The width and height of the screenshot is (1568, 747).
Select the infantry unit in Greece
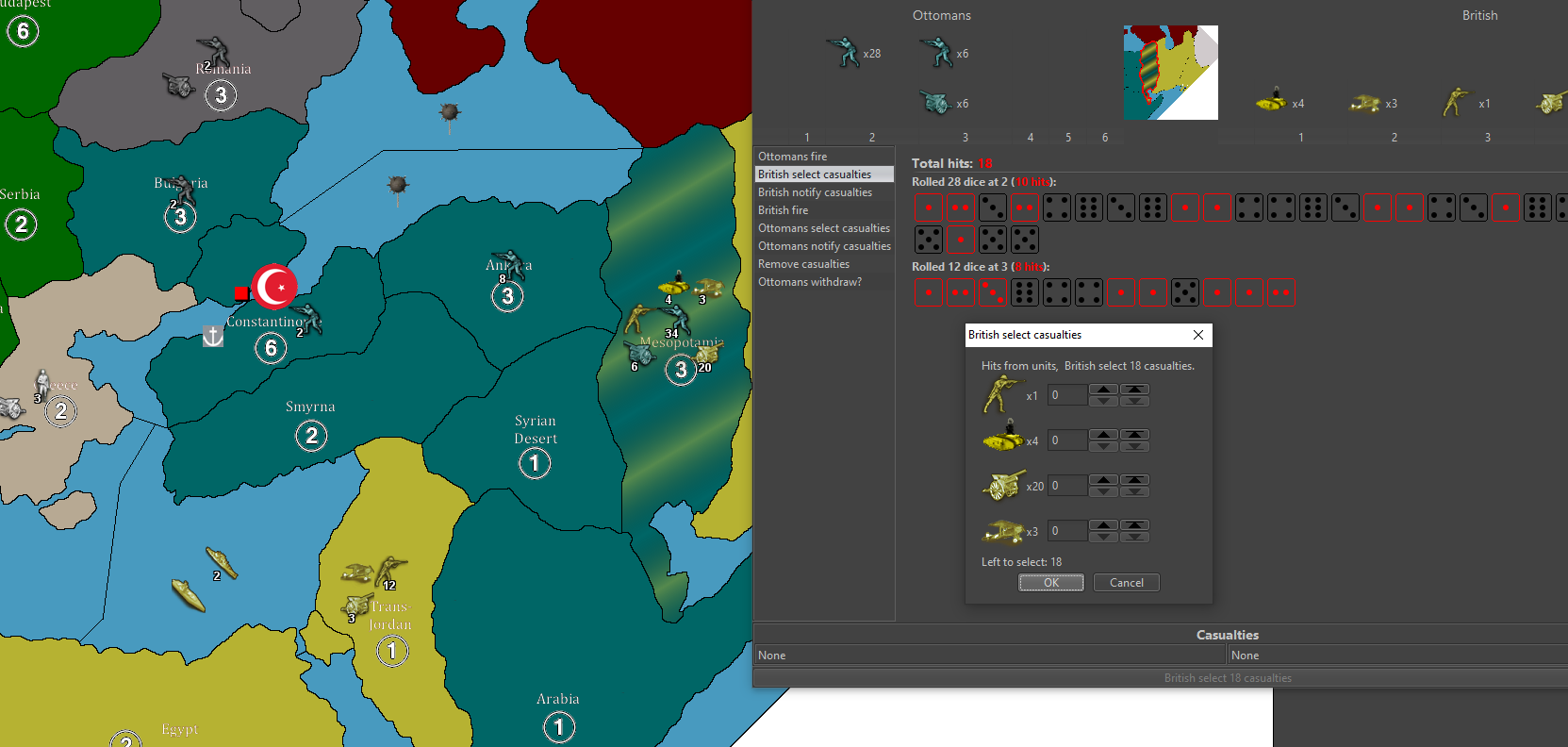42,383
